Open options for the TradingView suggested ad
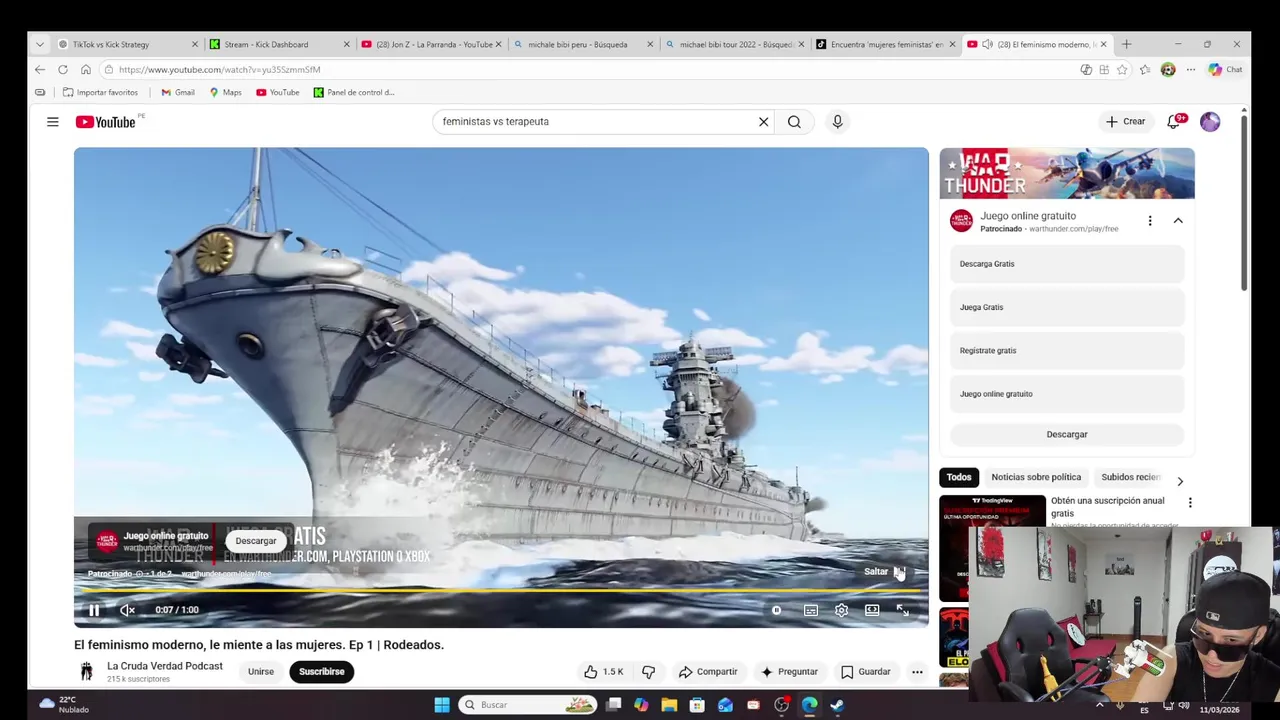 point(1190,503)
